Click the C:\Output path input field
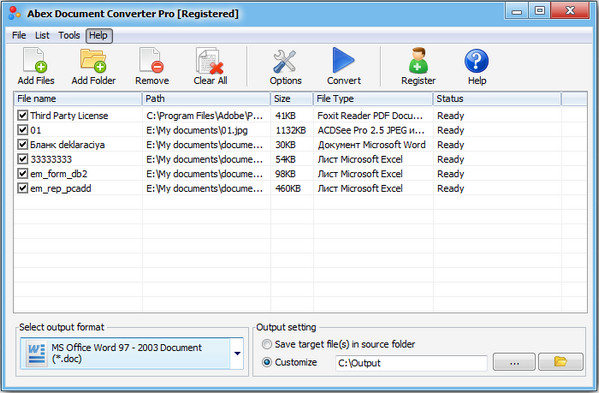Viewport: 599px width, 393px height. pos(411,362)
